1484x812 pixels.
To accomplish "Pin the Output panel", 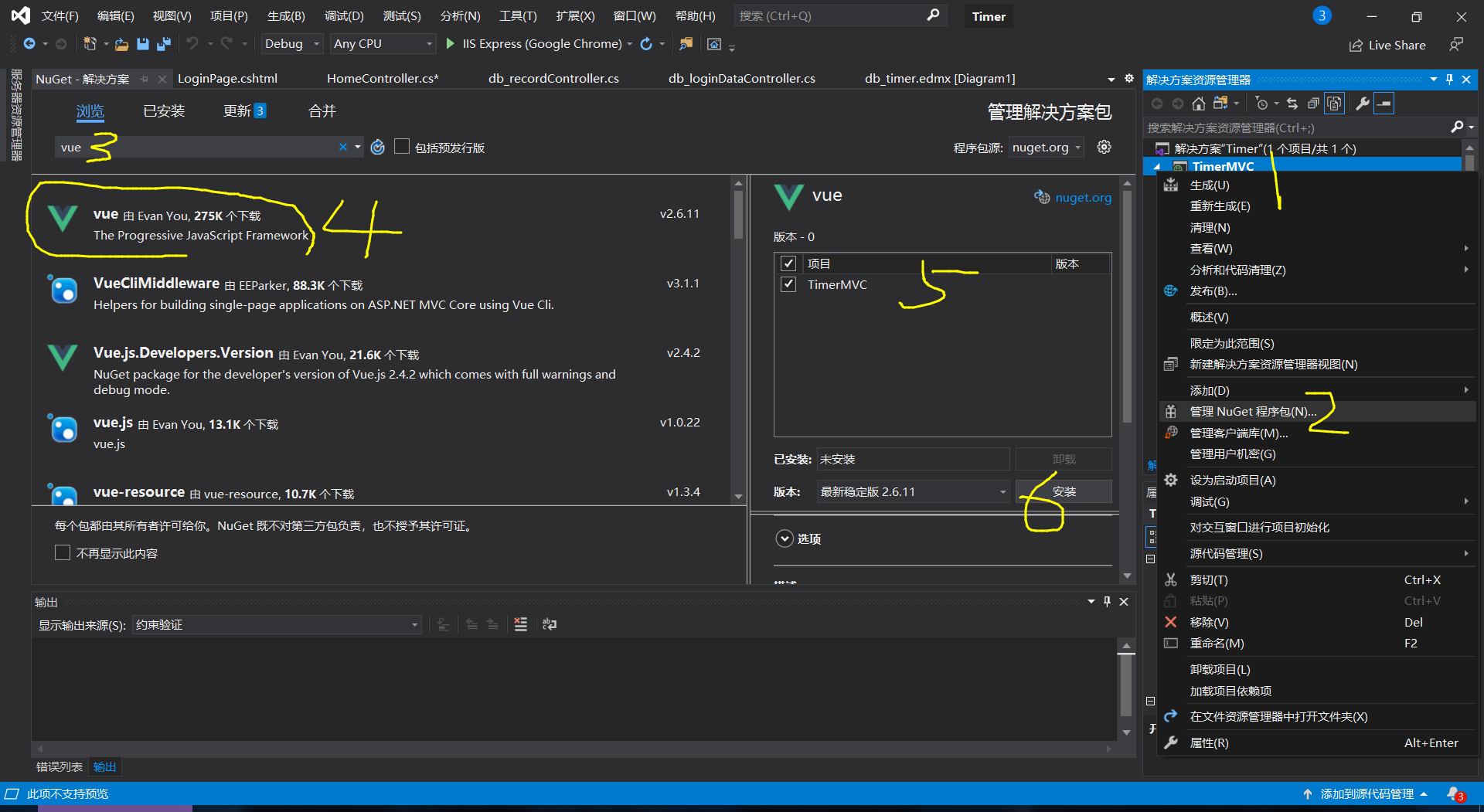I will pyautogui.click(x=1107, y=601).
